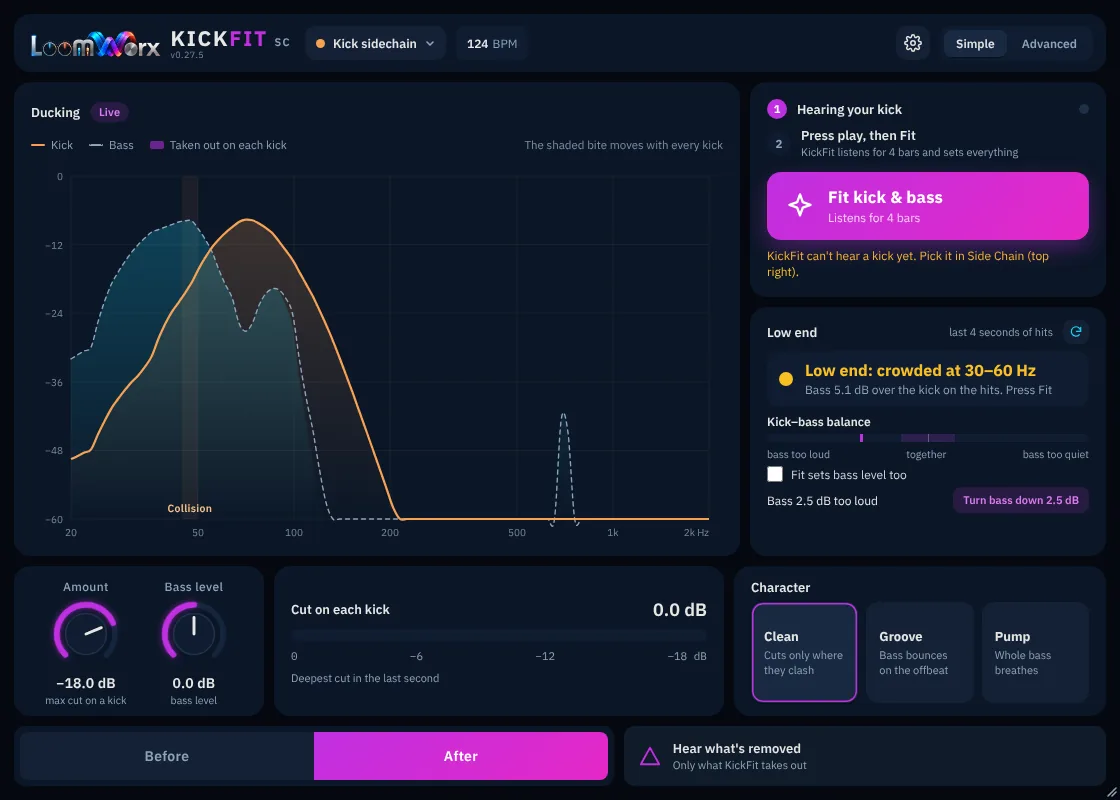Click the 0.0 dB bass level value

(194, 683)
